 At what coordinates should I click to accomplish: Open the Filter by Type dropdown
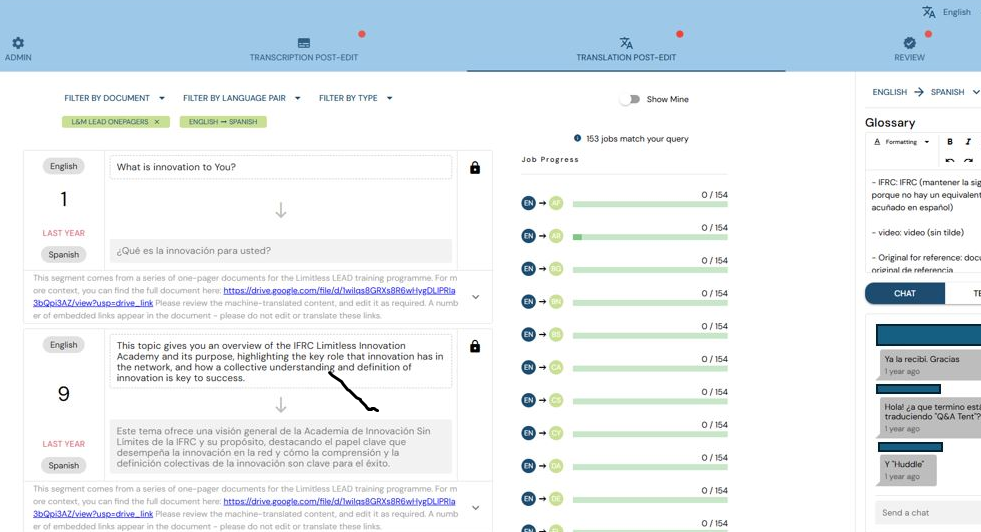coord(355,98)
